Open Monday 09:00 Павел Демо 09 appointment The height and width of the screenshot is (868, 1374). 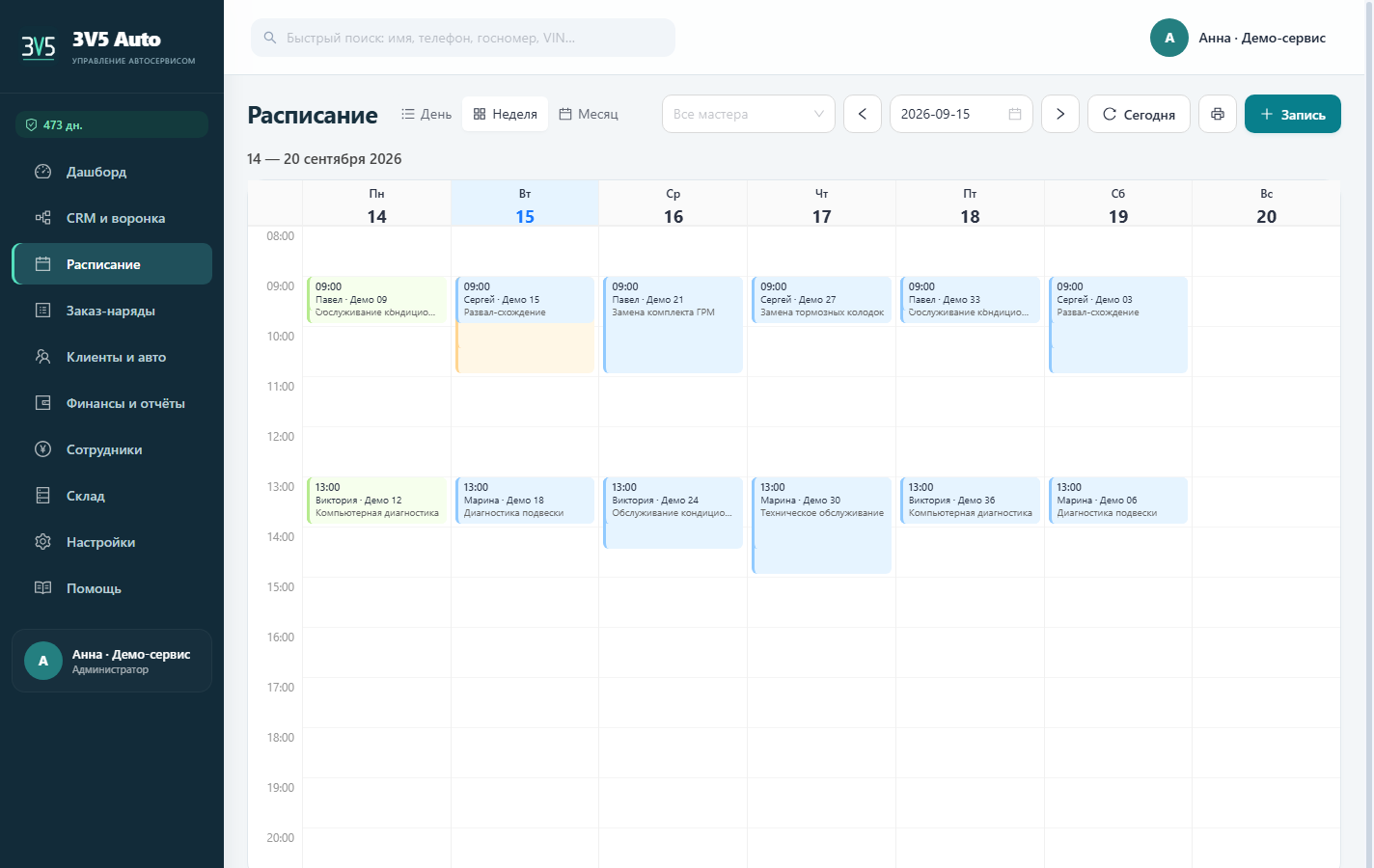click(x=377, y=299)
